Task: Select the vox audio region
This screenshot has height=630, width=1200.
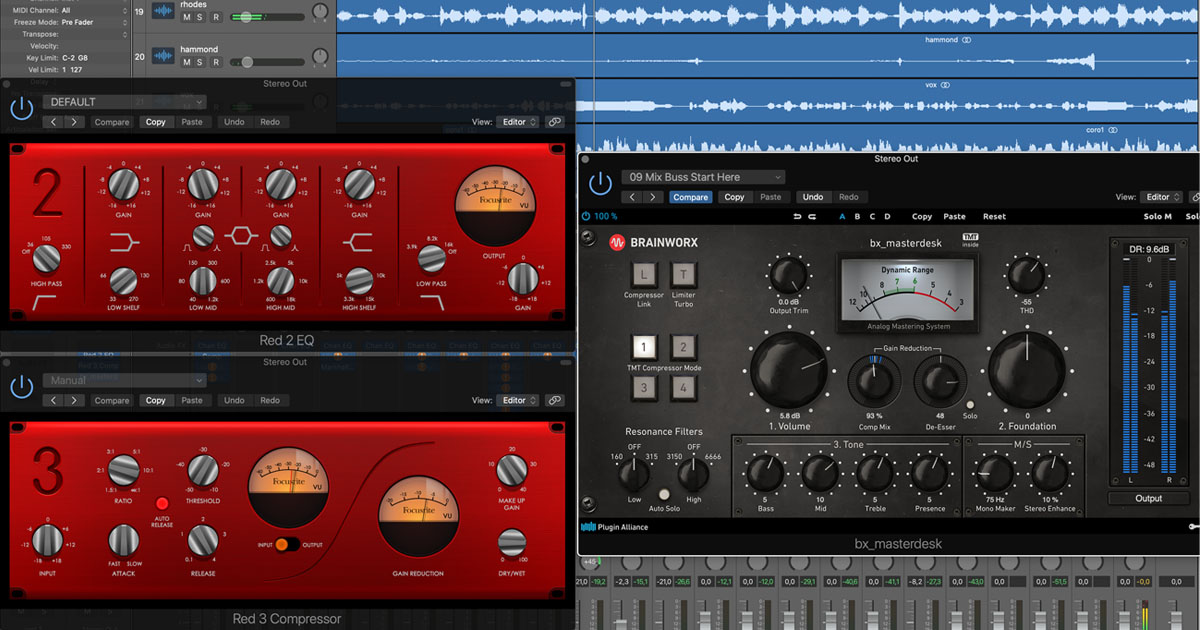Action: pos(766,102)
